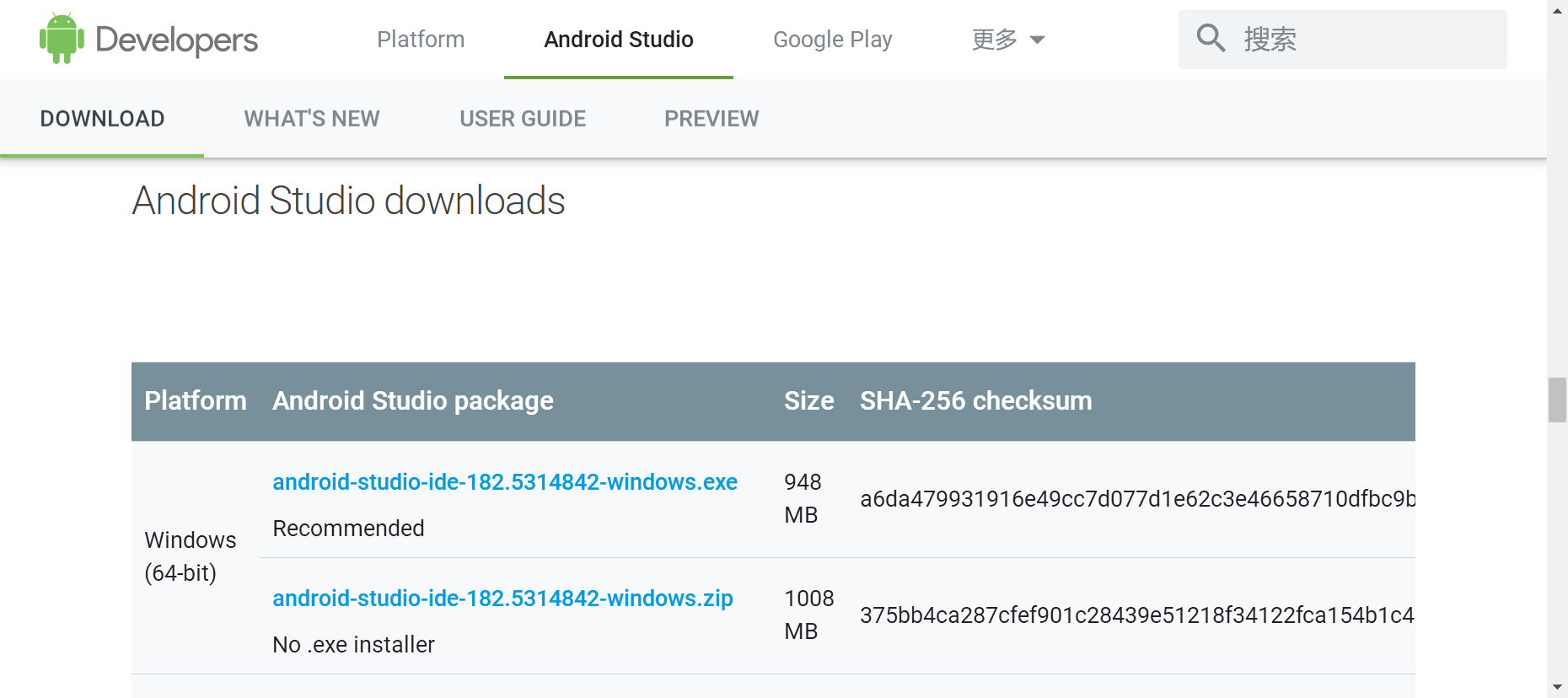This screenshot has height=698, width=1568.
Task: Click the scrollbar up arrow
Action: [1557, 9]
